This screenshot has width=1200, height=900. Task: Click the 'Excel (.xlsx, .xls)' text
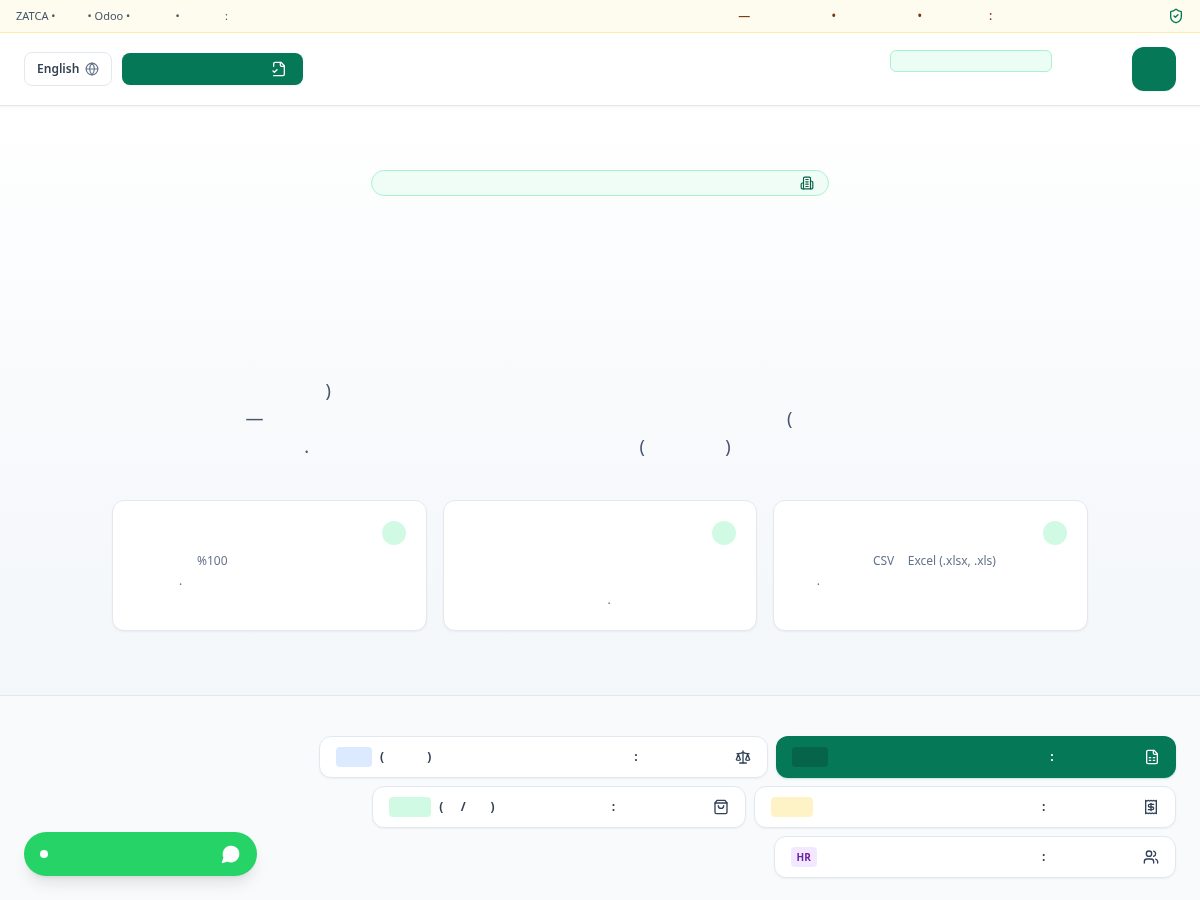click(x=952, y=561)
